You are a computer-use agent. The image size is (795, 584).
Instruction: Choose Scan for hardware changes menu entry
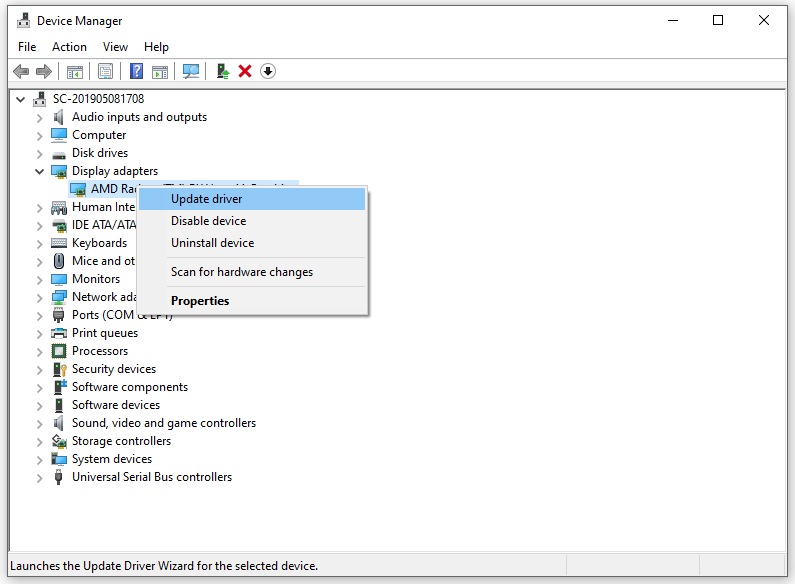tap(252, 272)
